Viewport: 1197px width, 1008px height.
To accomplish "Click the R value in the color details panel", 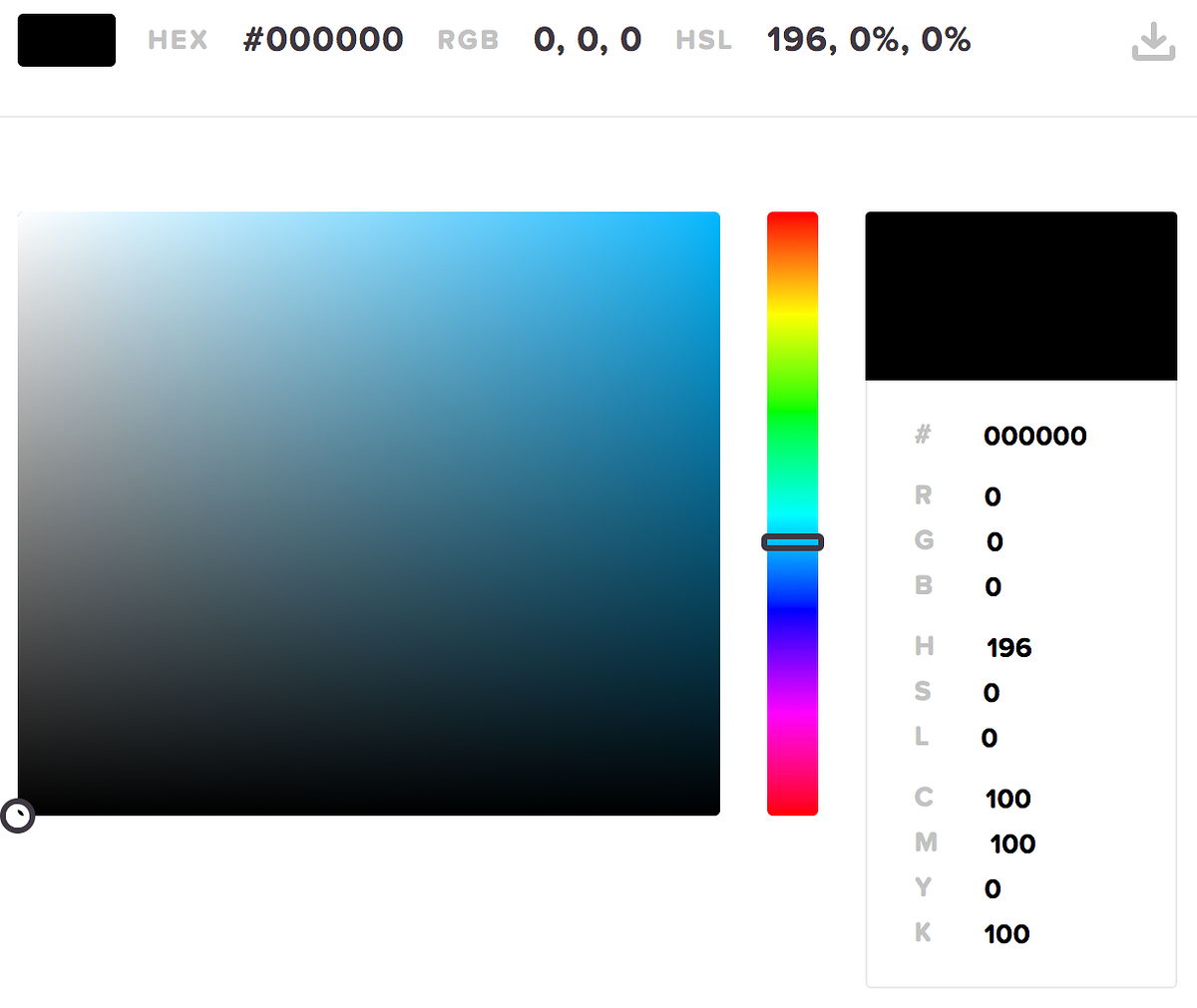I will point(993,496).
